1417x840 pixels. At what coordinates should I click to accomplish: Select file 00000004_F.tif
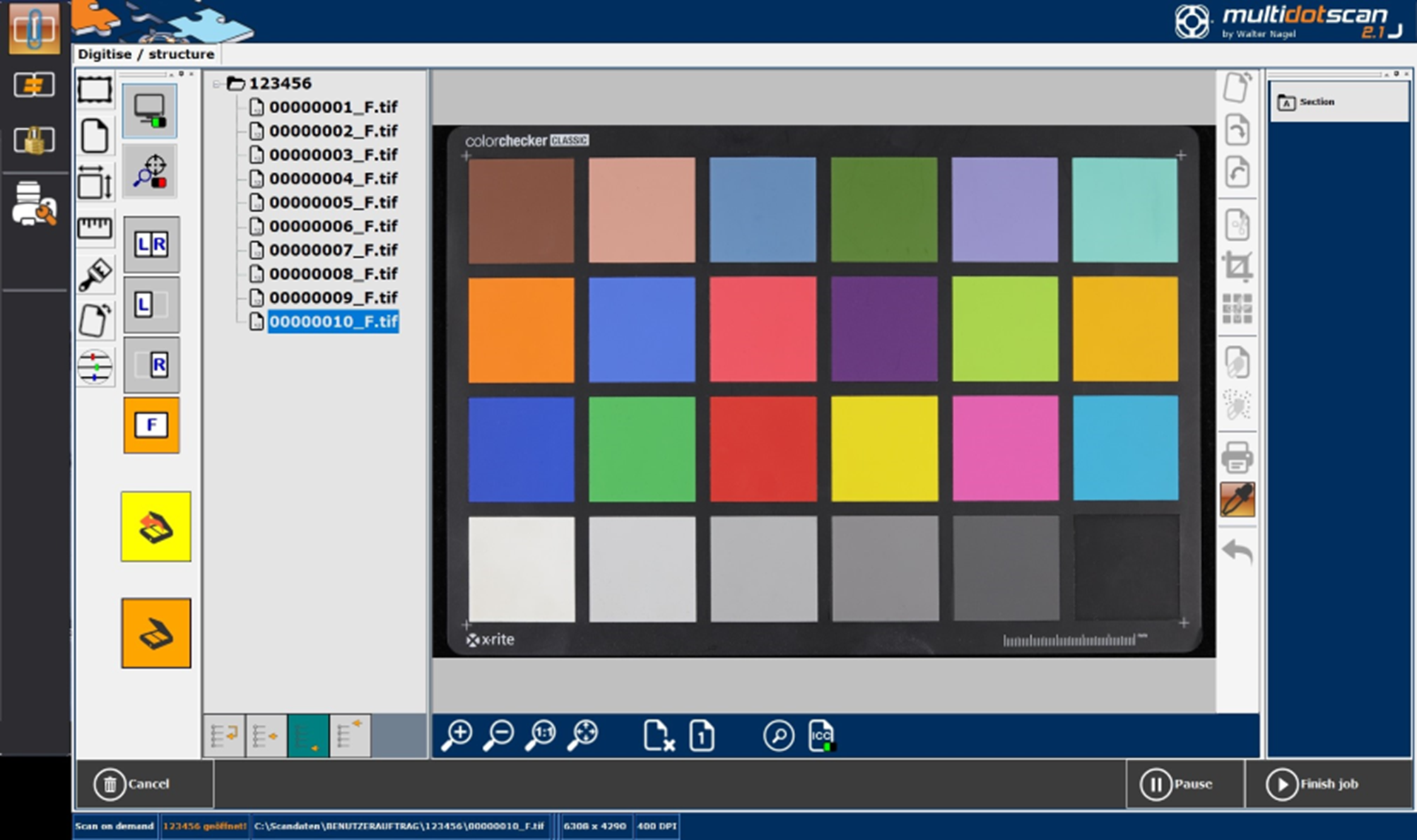point(333,179)
